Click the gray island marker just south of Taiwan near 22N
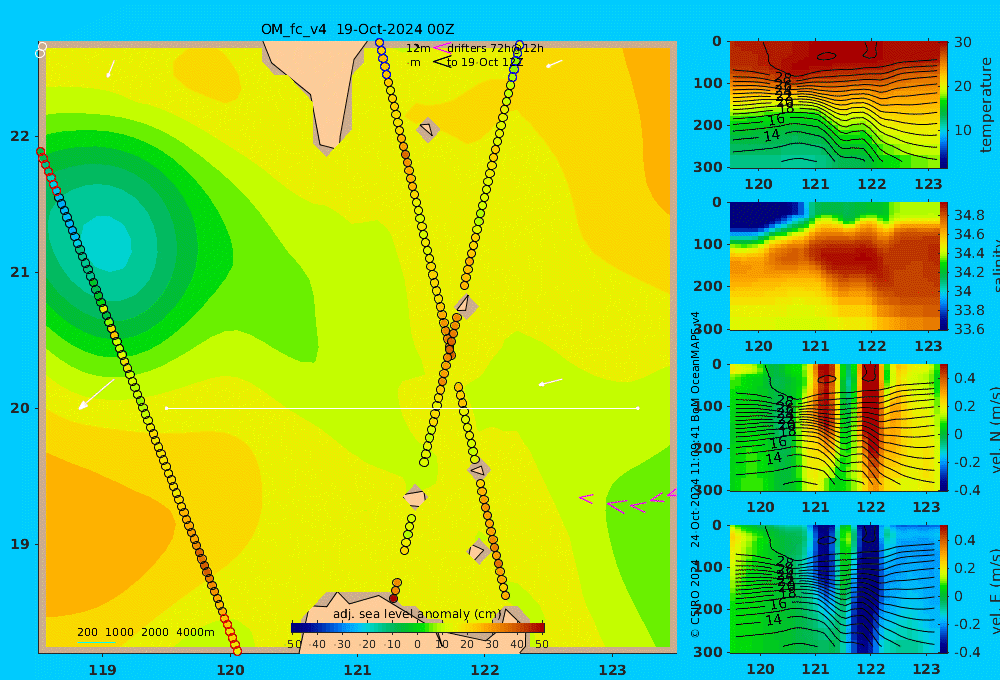1000x680 pixels. click(427, 129)
